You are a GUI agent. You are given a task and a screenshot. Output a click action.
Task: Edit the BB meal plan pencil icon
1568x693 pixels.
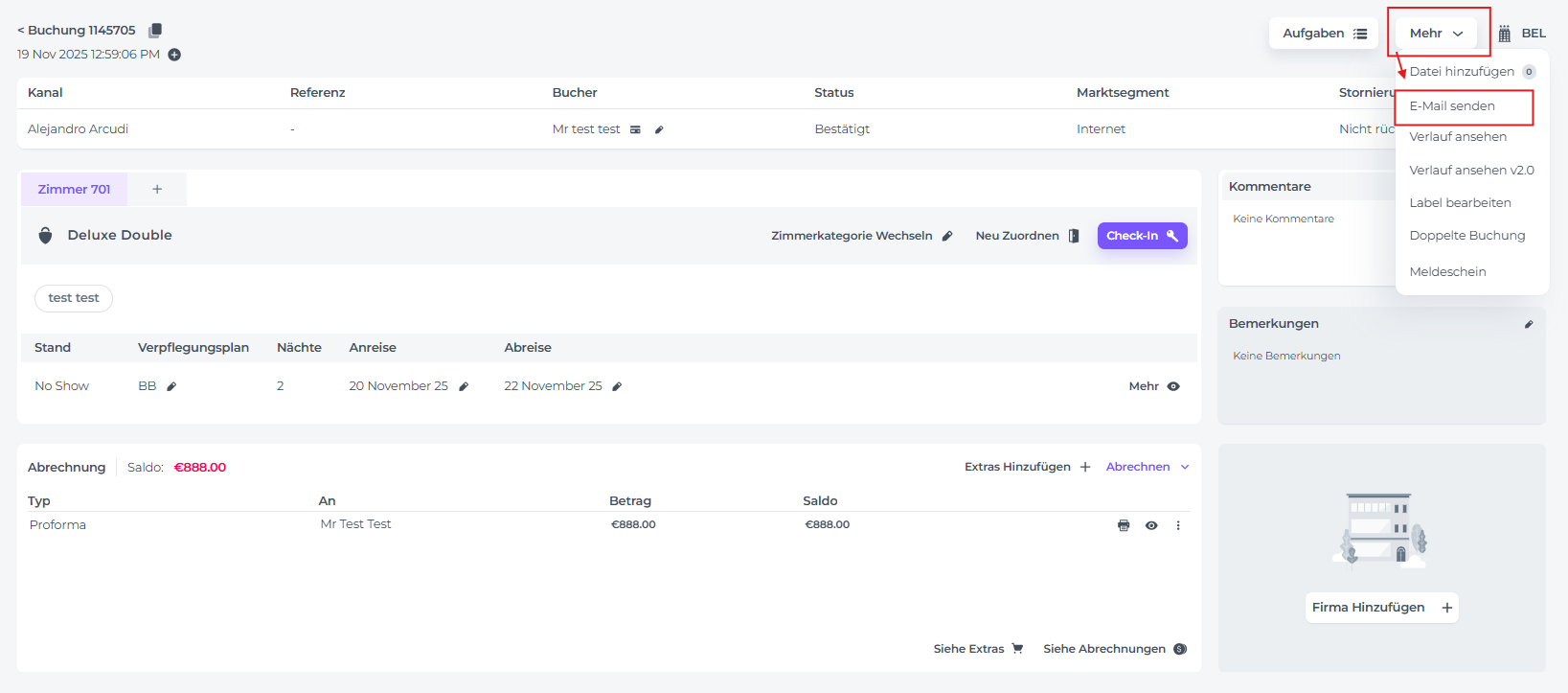pos(171,386)
